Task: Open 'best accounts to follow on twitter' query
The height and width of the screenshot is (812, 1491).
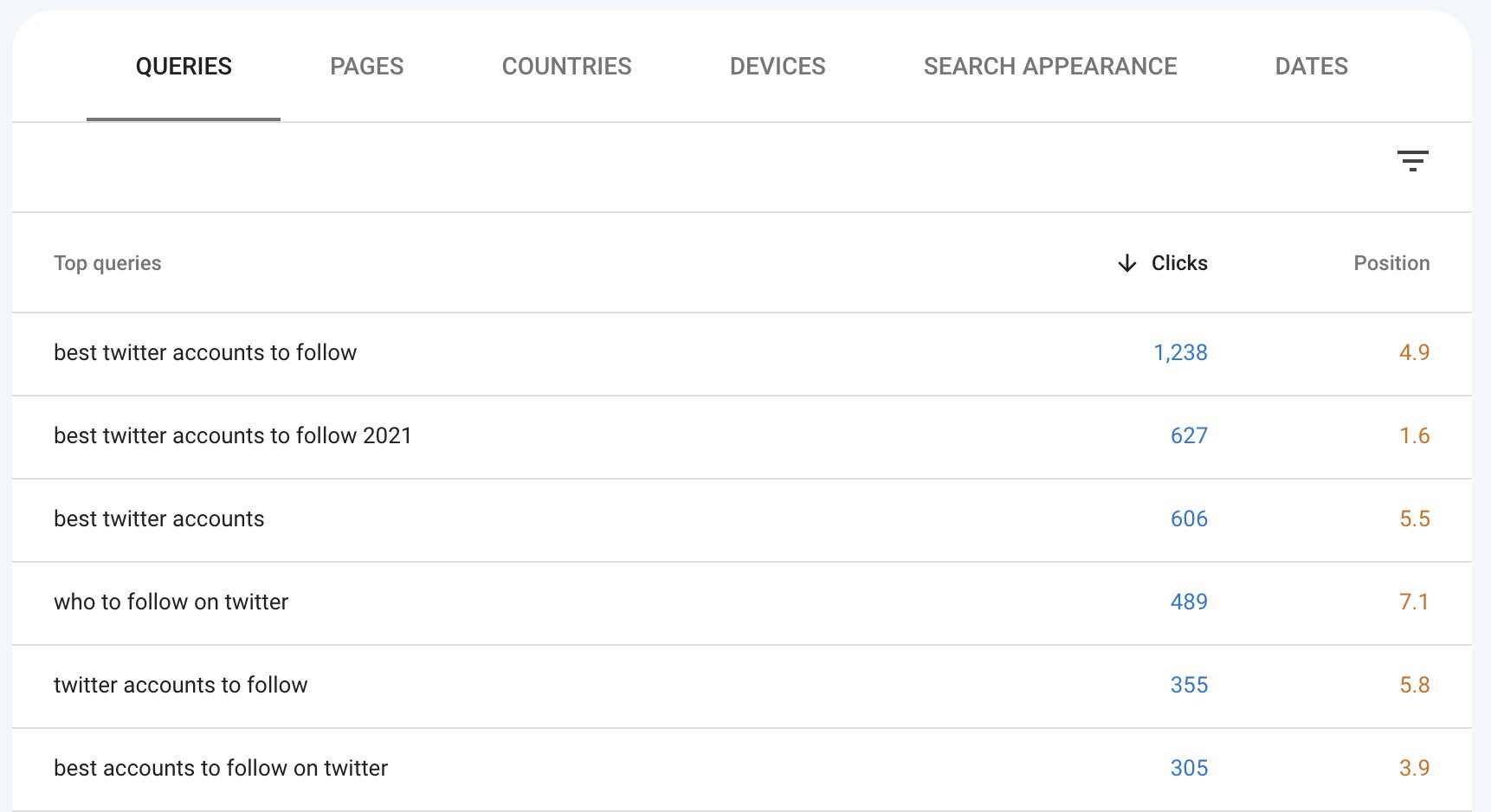Action: [x=221, y=768]
